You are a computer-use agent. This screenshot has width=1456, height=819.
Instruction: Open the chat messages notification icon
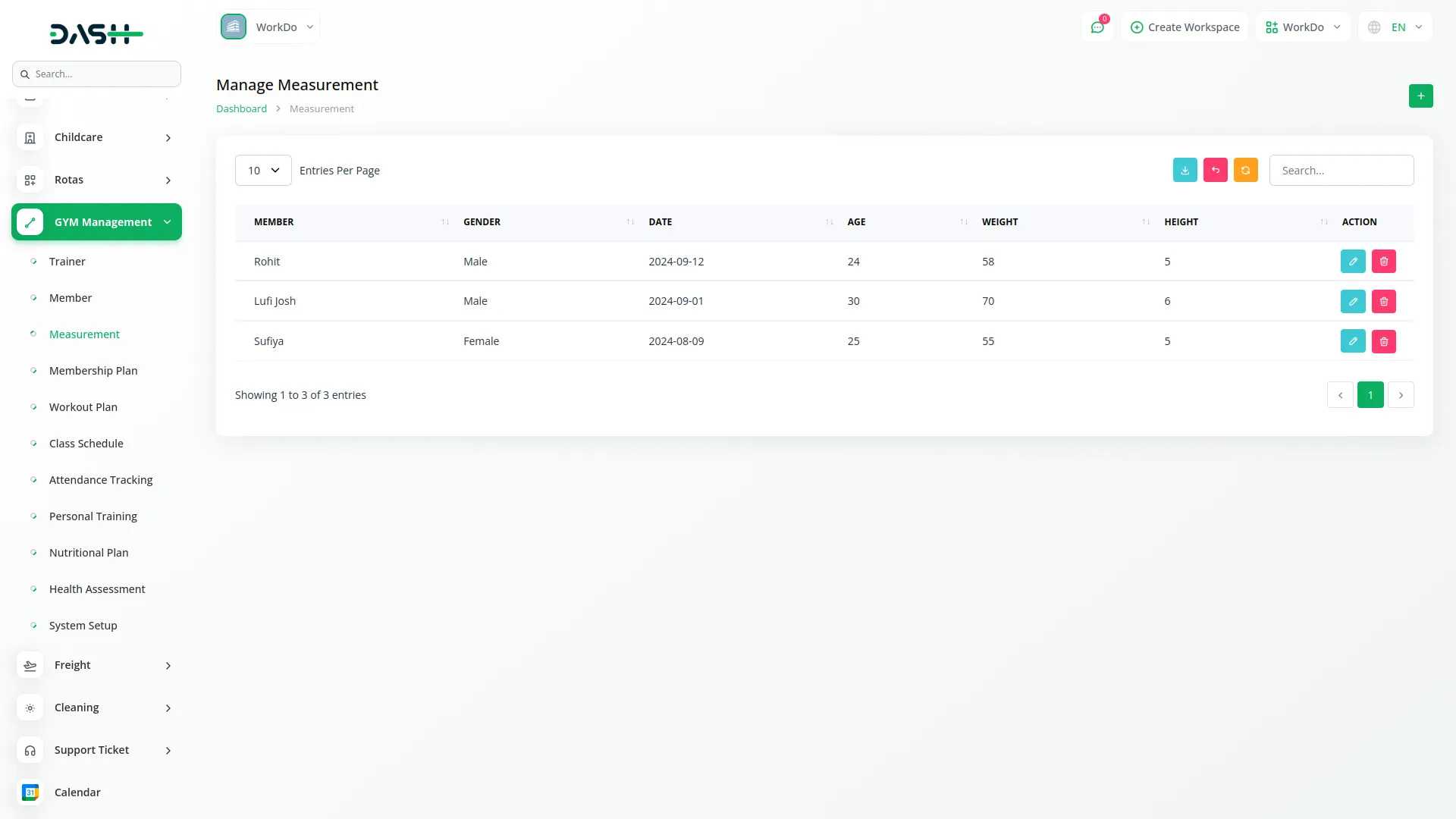[x=1097, y=27]
